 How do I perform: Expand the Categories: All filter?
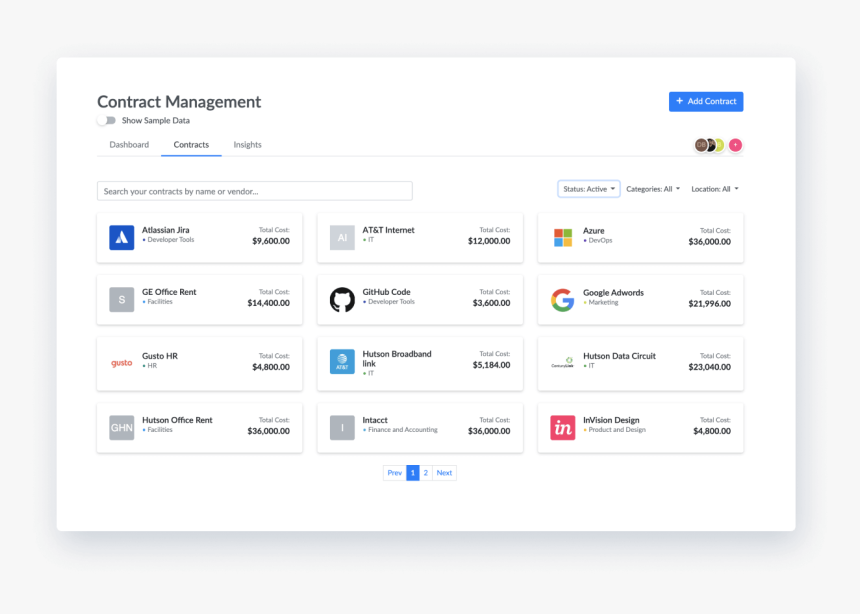[653, 189]
